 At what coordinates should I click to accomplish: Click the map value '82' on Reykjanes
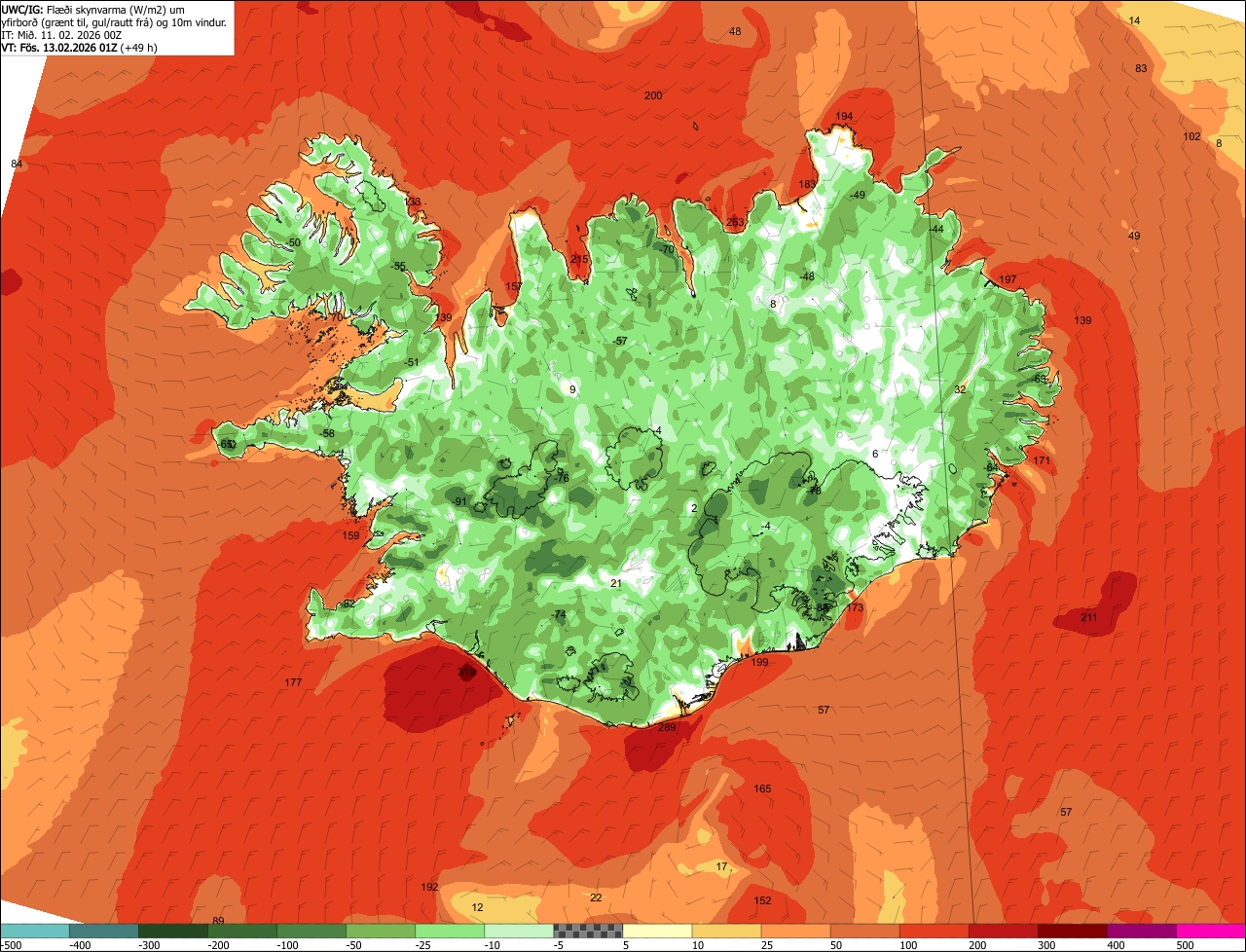(x=348, y=604)
